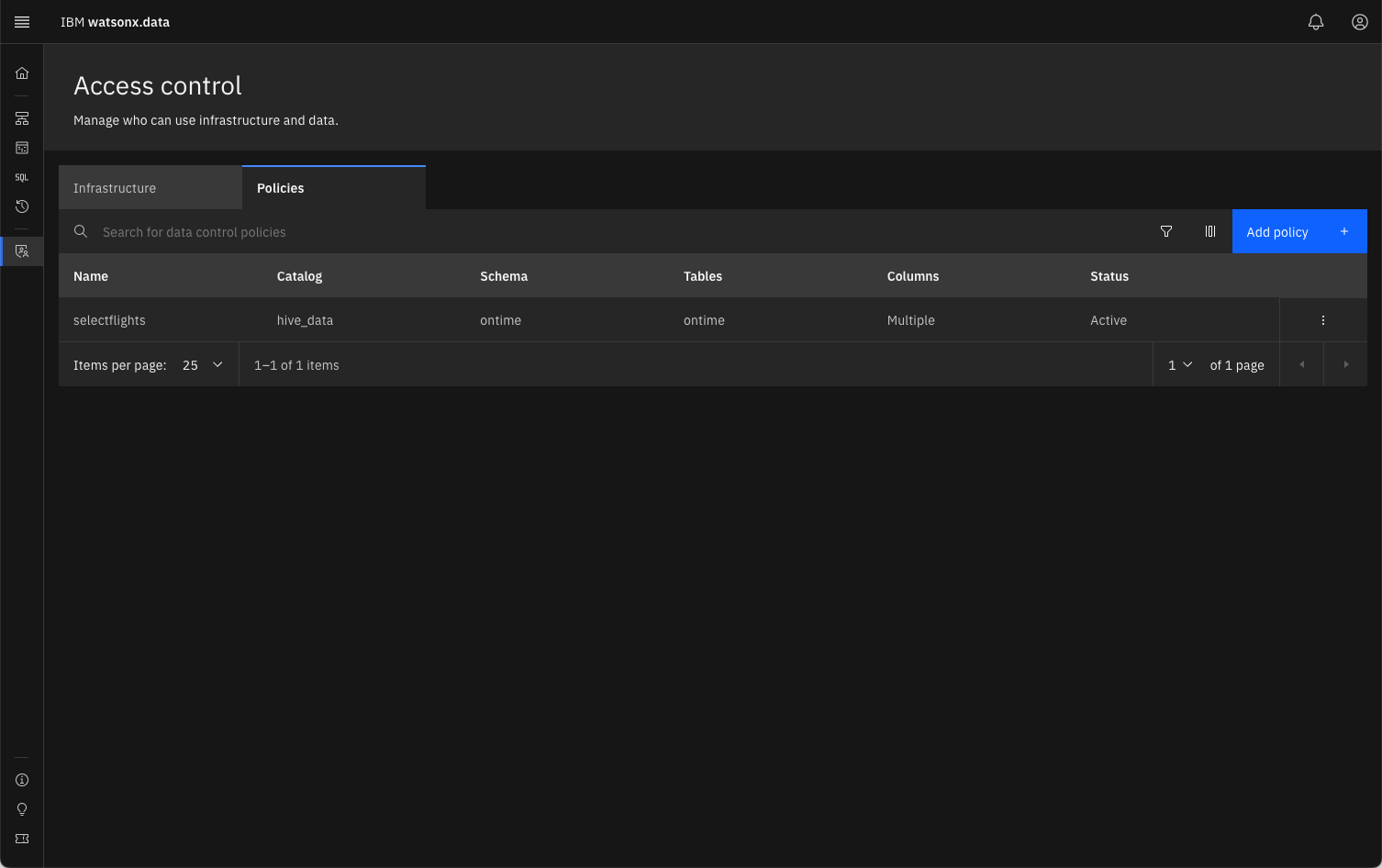Open Query history sidebar icon
This screenshot has width=1382, height=868.
click(22, 206)
